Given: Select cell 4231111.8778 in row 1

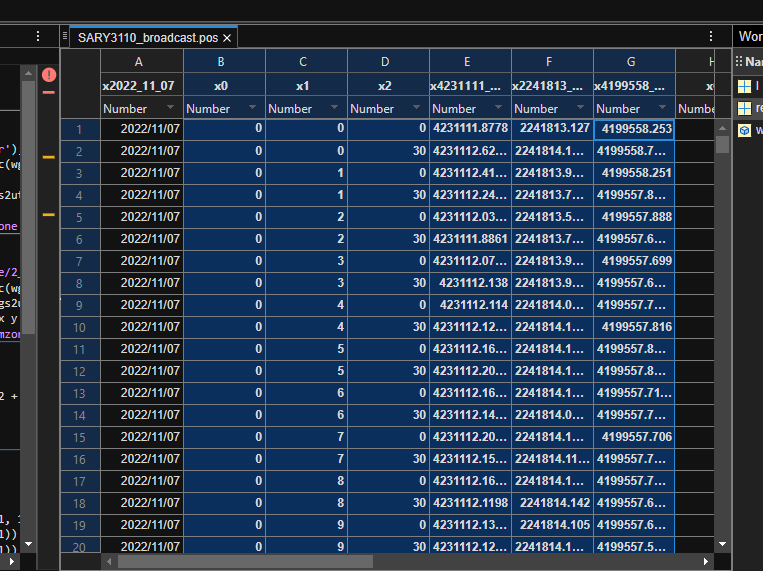Looking at the screenshot, I should 470,129.
